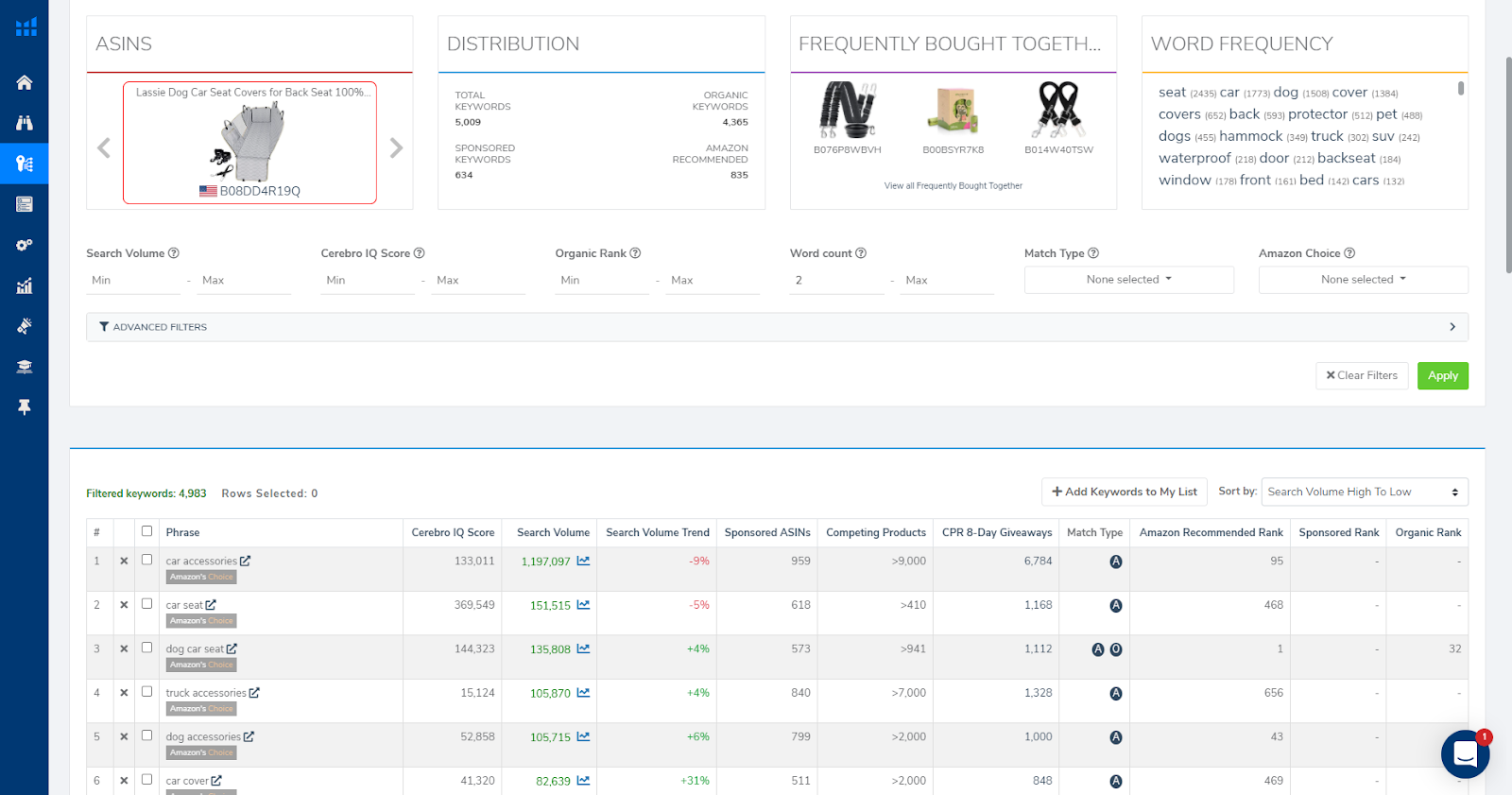This screenshot has width=1512, height=795.
Task: Show trend chart icon for car seat
Action: tap(583, 605)
